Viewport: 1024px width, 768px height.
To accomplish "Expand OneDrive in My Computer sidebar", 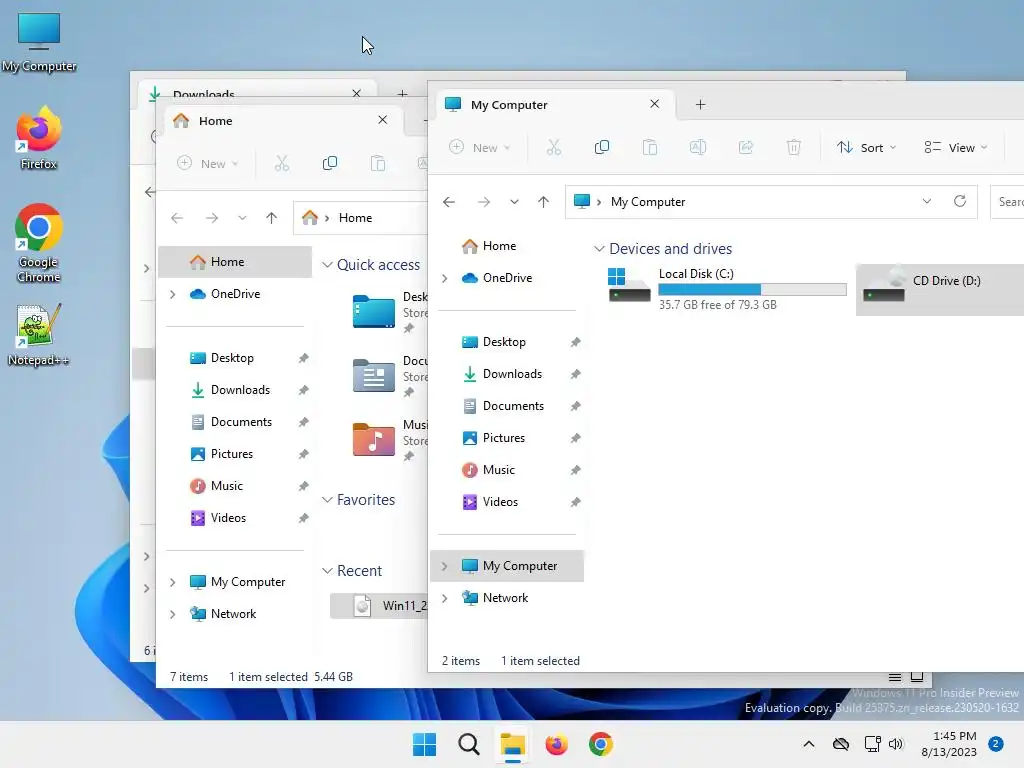I will 445,278.
